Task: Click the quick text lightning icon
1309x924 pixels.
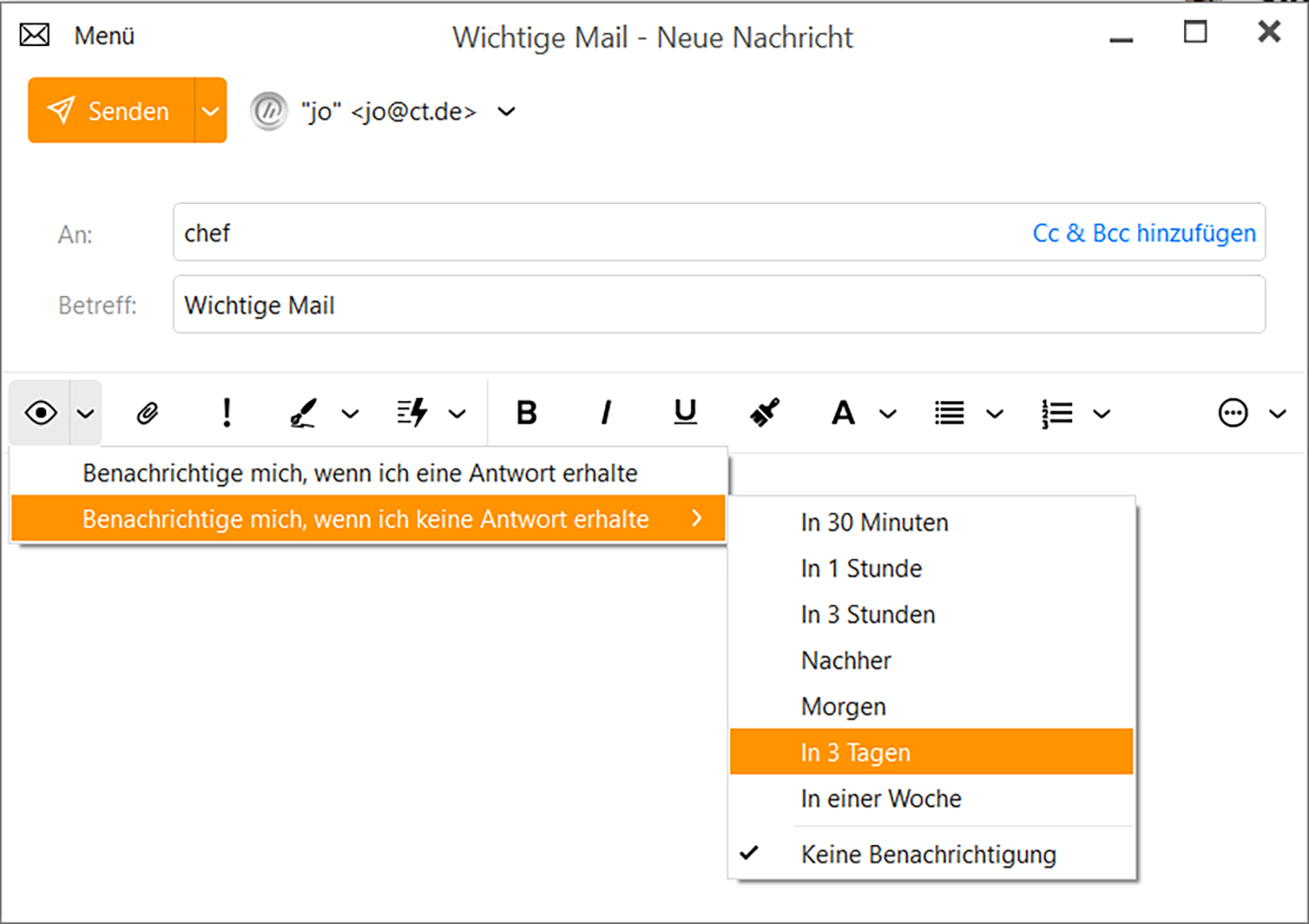Action: tap(412, 413)
